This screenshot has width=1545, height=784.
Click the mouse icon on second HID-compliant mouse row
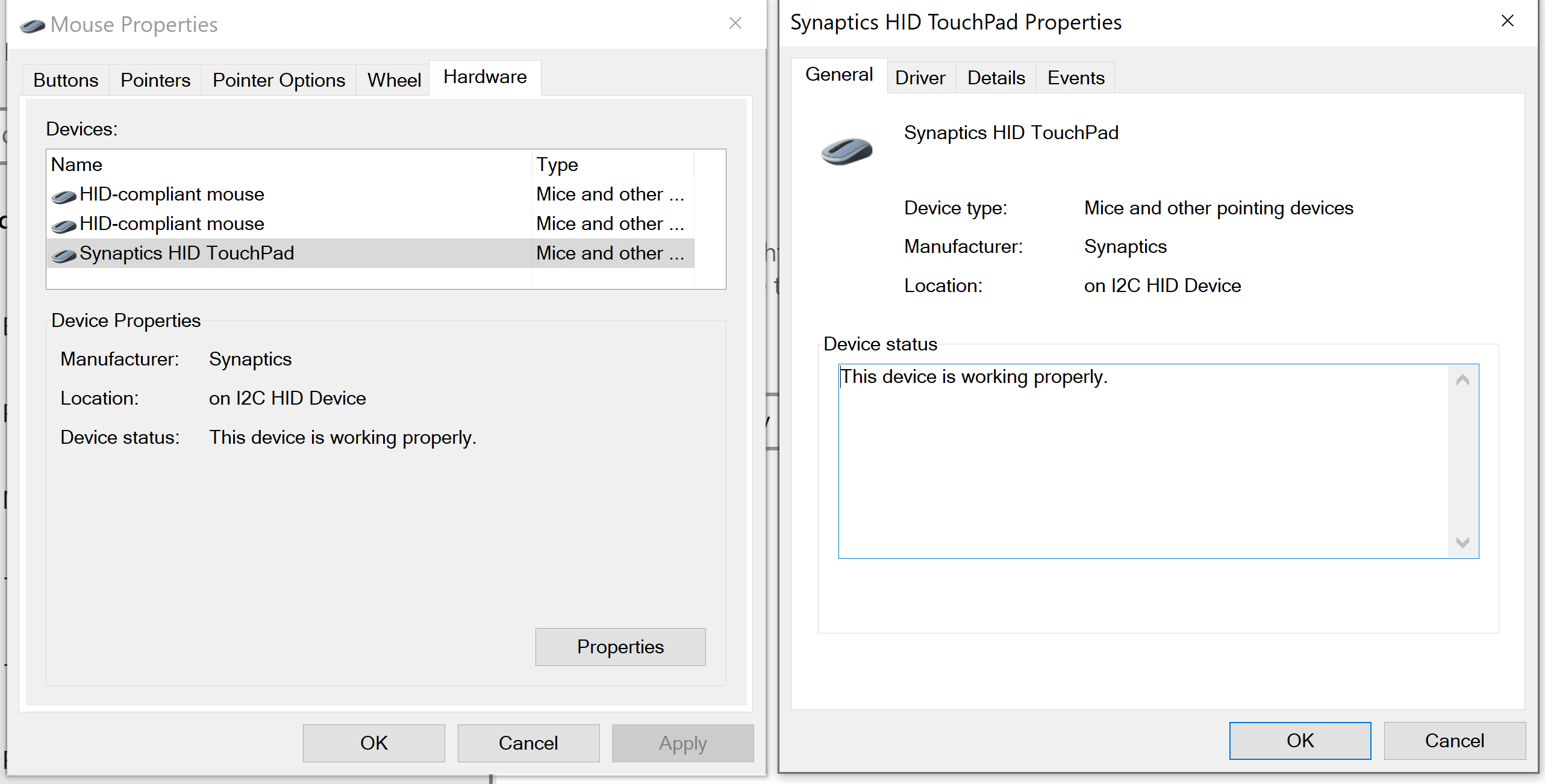63,223
